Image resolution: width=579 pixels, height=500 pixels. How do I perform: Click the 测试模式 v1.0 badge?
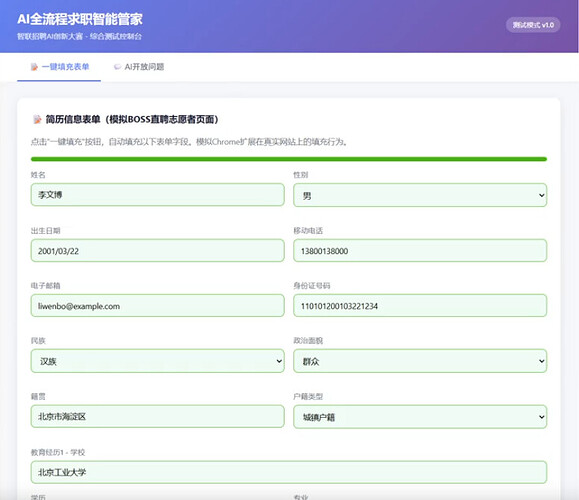[533, 25]
